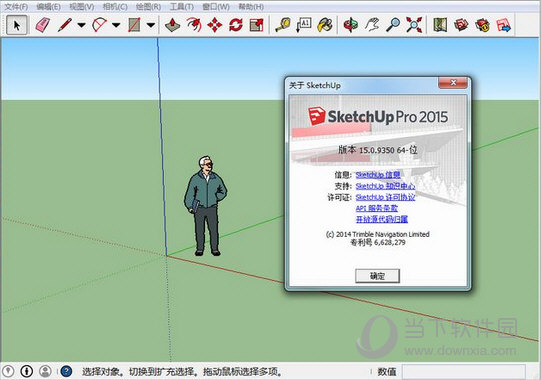Click the credits info status bar icon
The width and height of the screenshot is (541, 380).
click(x=27, y=371)
